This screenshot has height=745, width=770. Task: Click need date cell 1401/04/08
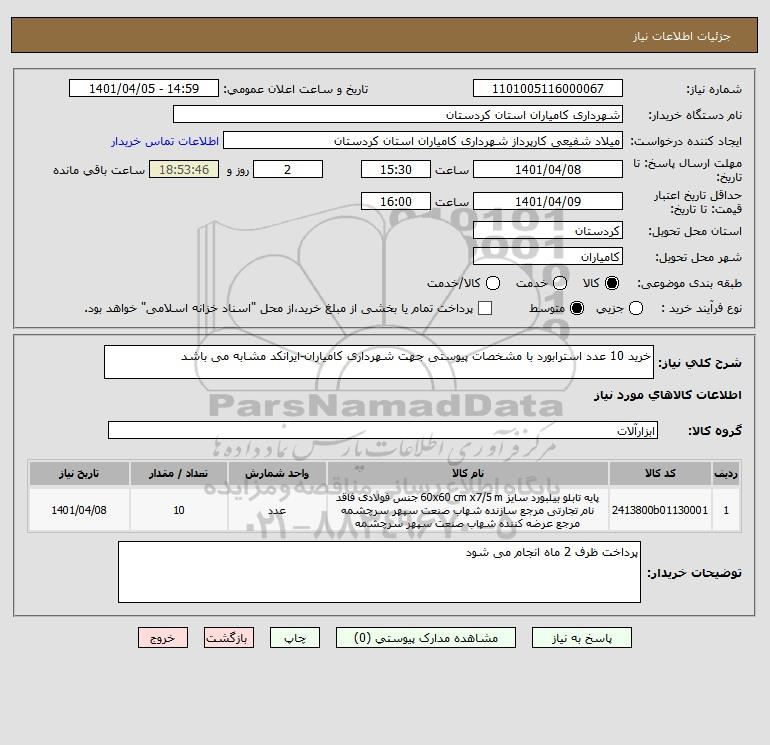click(79, 510)
